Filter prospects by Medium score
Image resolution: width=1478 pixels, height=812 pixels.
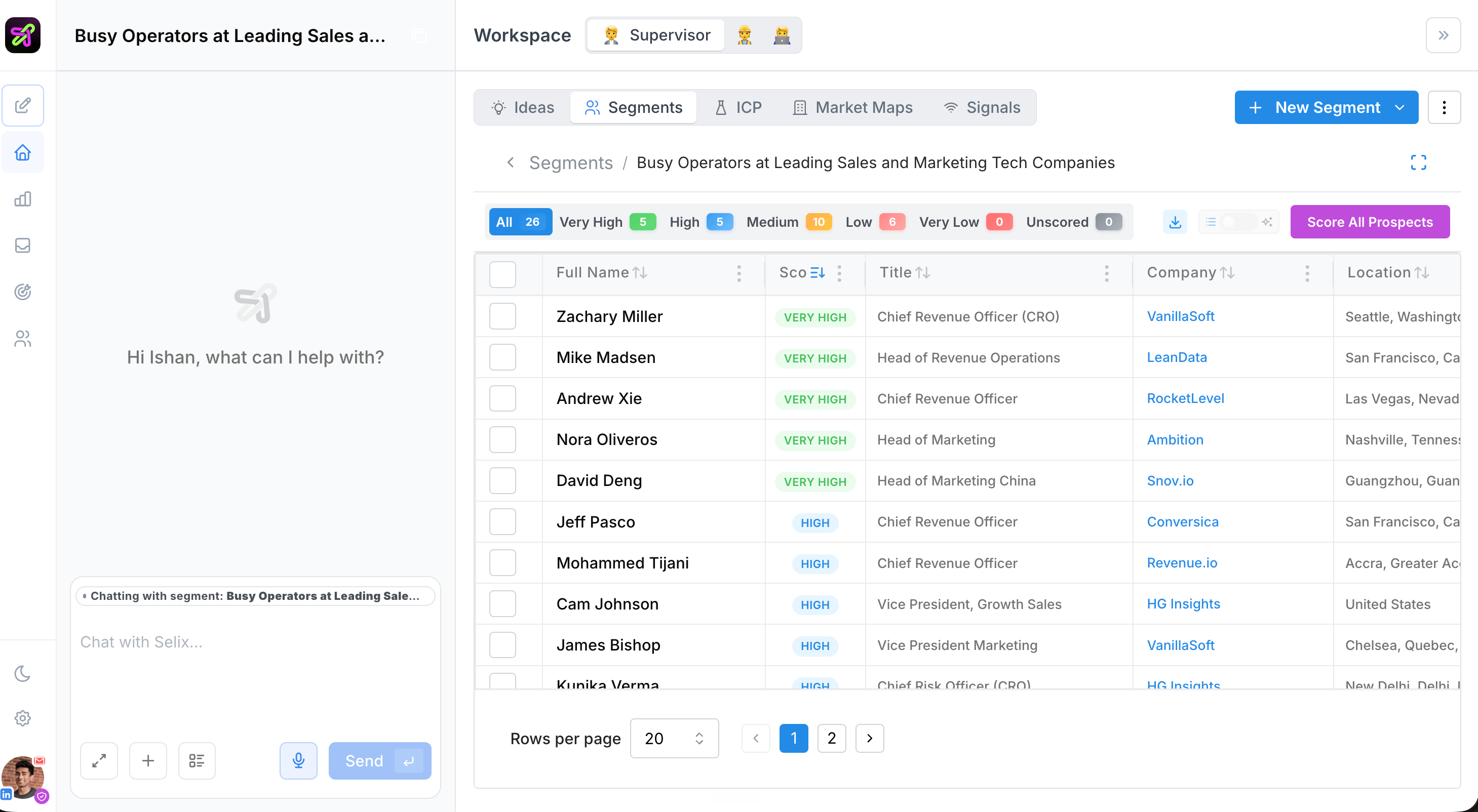tap(789, 222)
